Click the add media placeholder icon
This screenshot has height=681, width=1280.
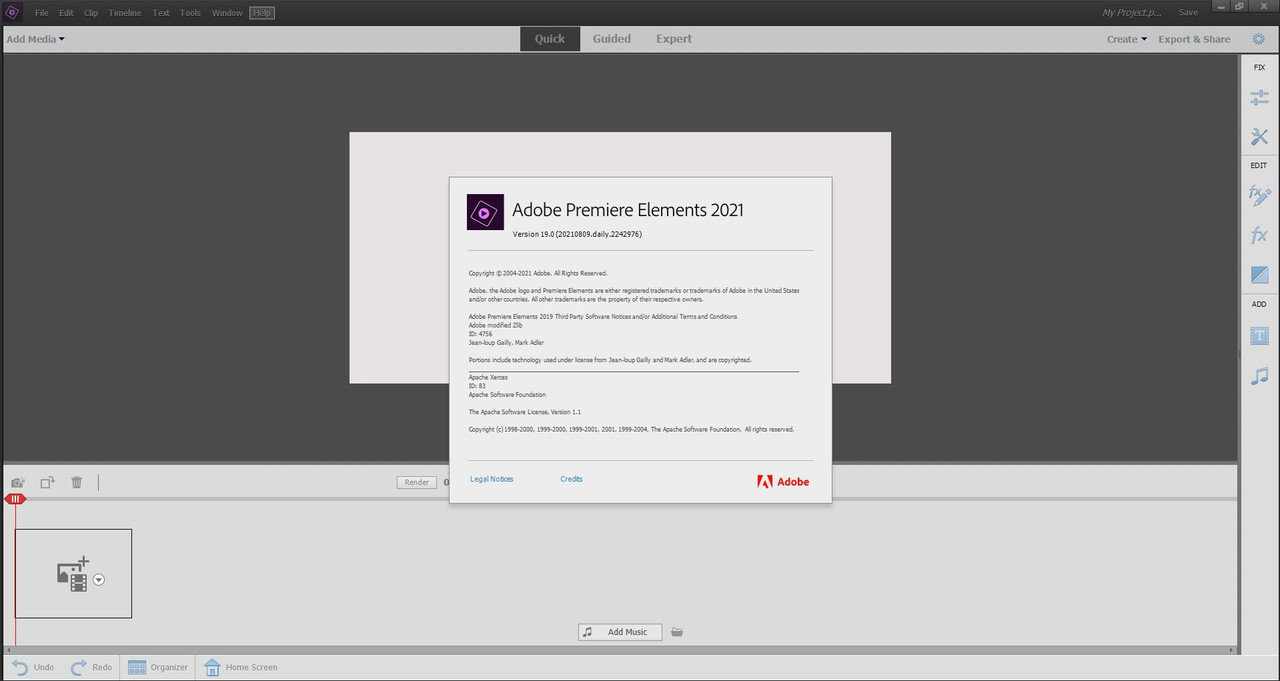pos(72,574)
